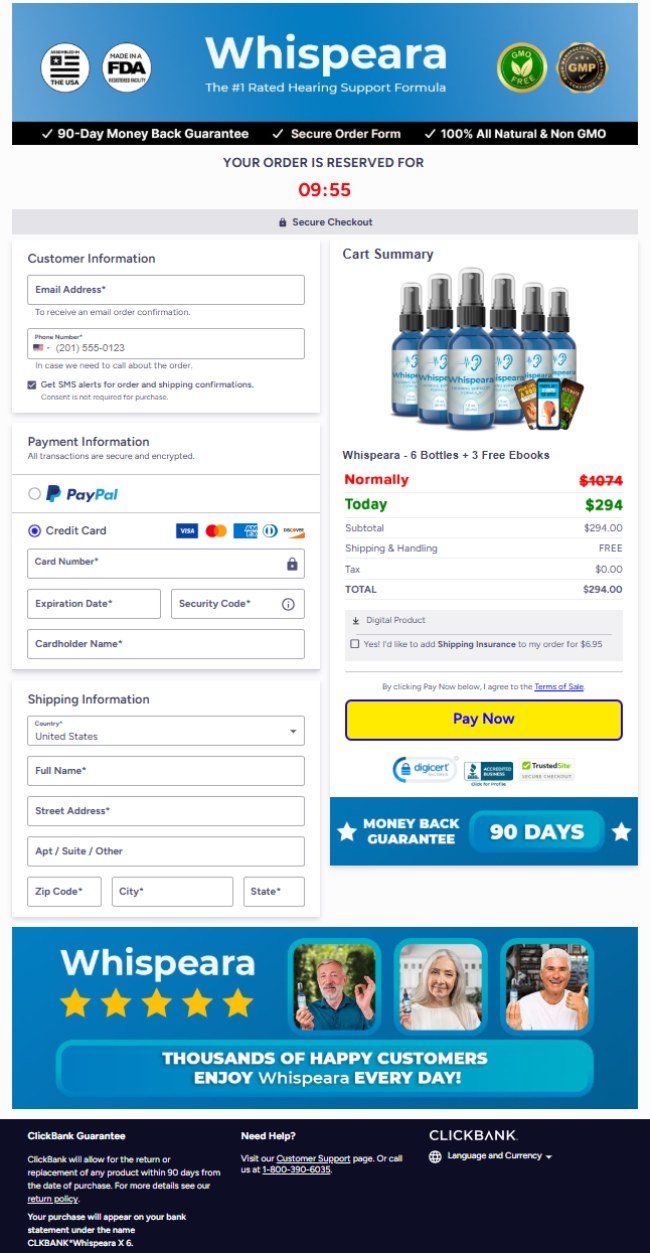650x1253 pixels.
Task: Uncheck the SMS alerts checkbox
Action: coord(33,384)
